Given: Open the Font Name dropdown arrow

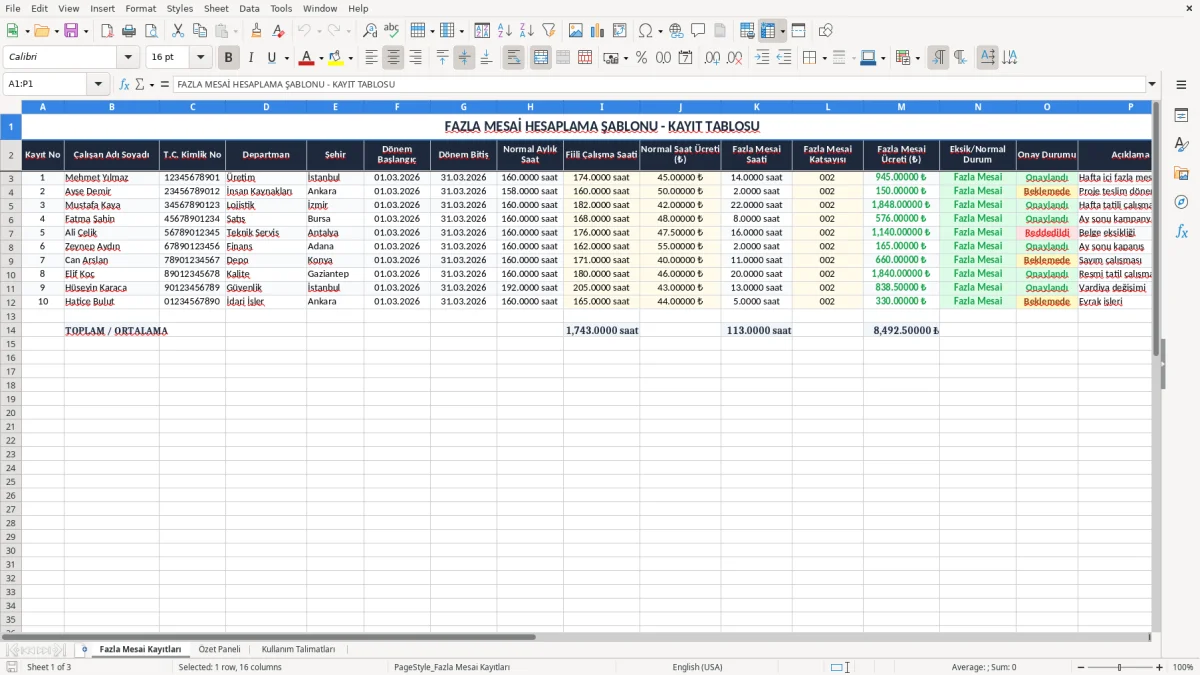Looking at the screenshot, I should pos(128,58).
